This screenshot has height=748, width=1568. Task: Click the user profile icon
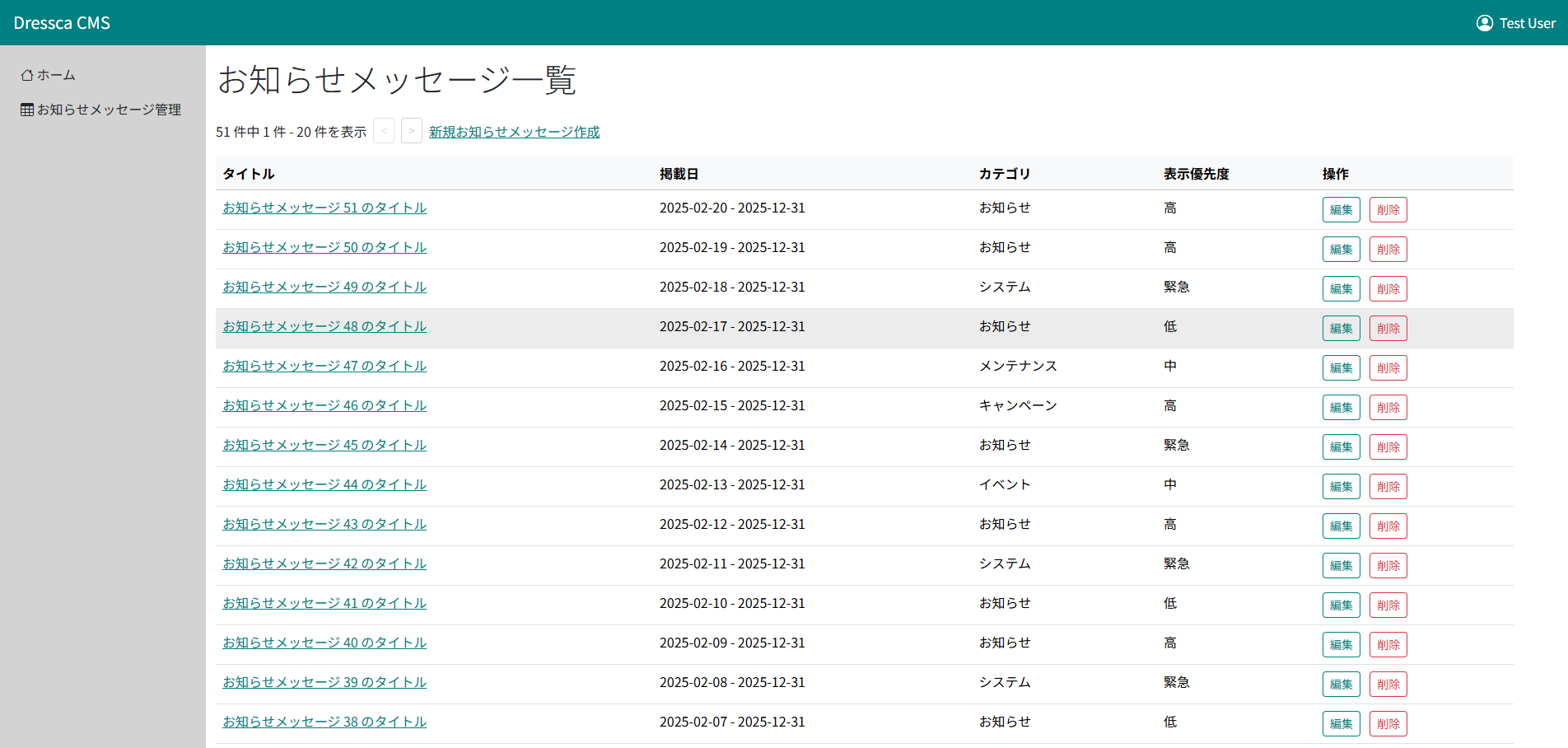point(1484,23)
